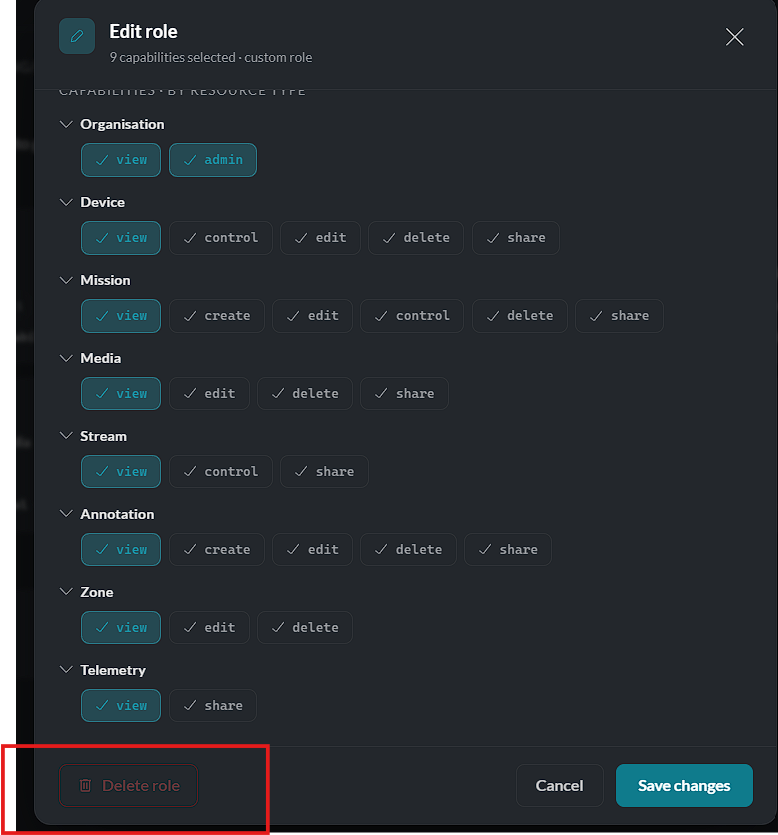Collapse the Annotation section
Viewport: 778px width, 835px height.
point(66,514)
